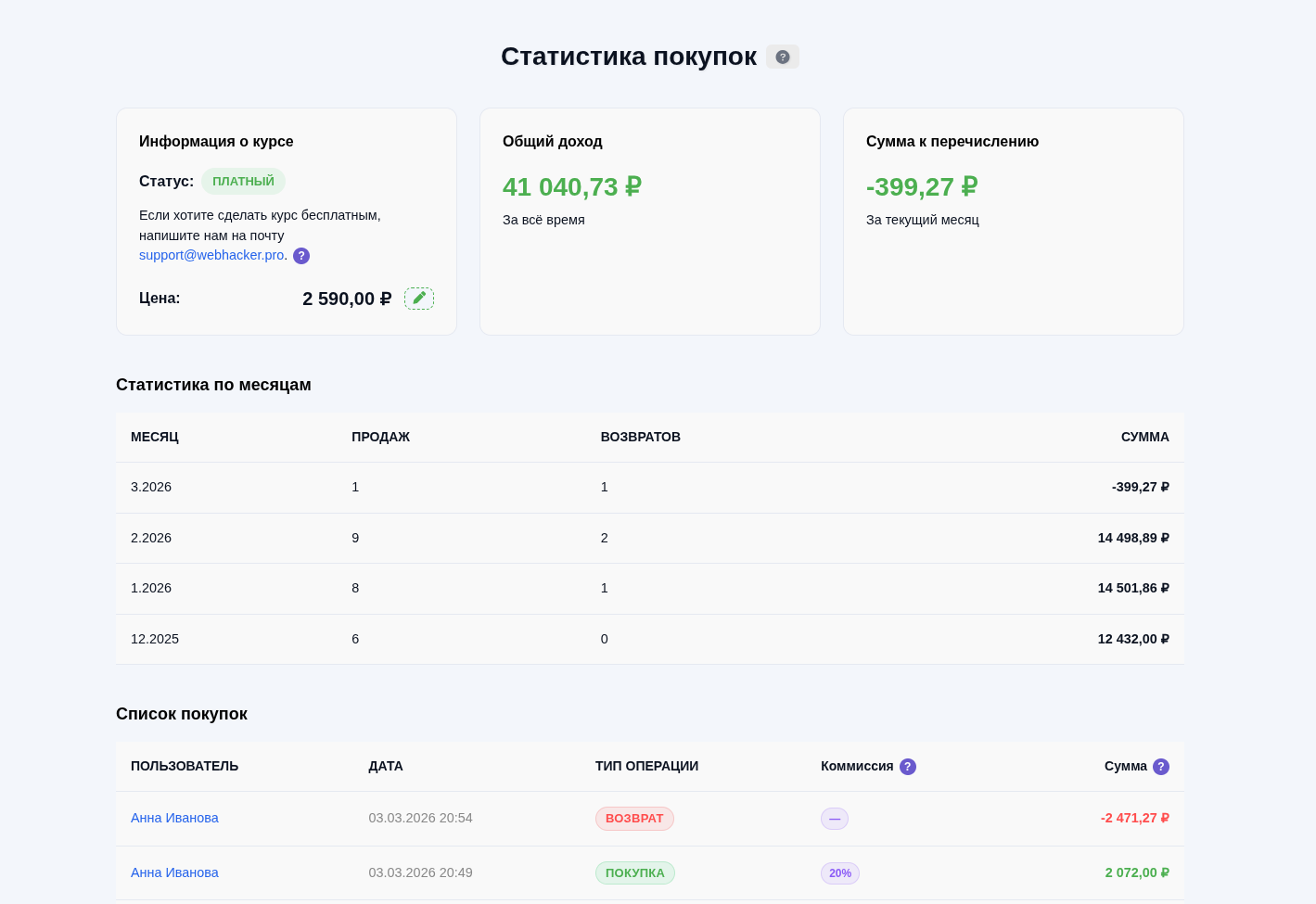Click the "20%" commission badge
The width and height of the screenshot is (1316, 904).
tap(839, 872)
